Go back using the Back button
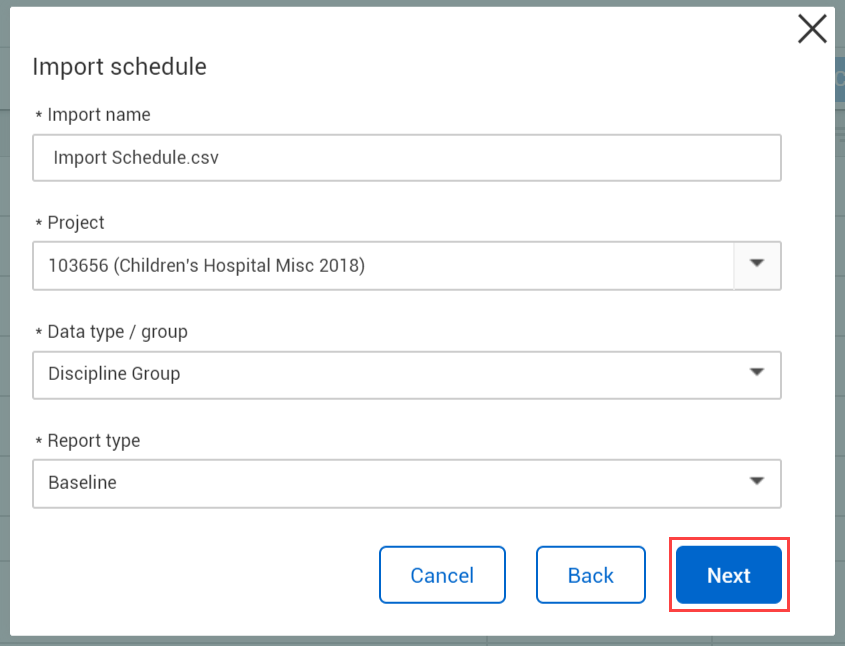 pyautogui.click(x=590, y=575)
